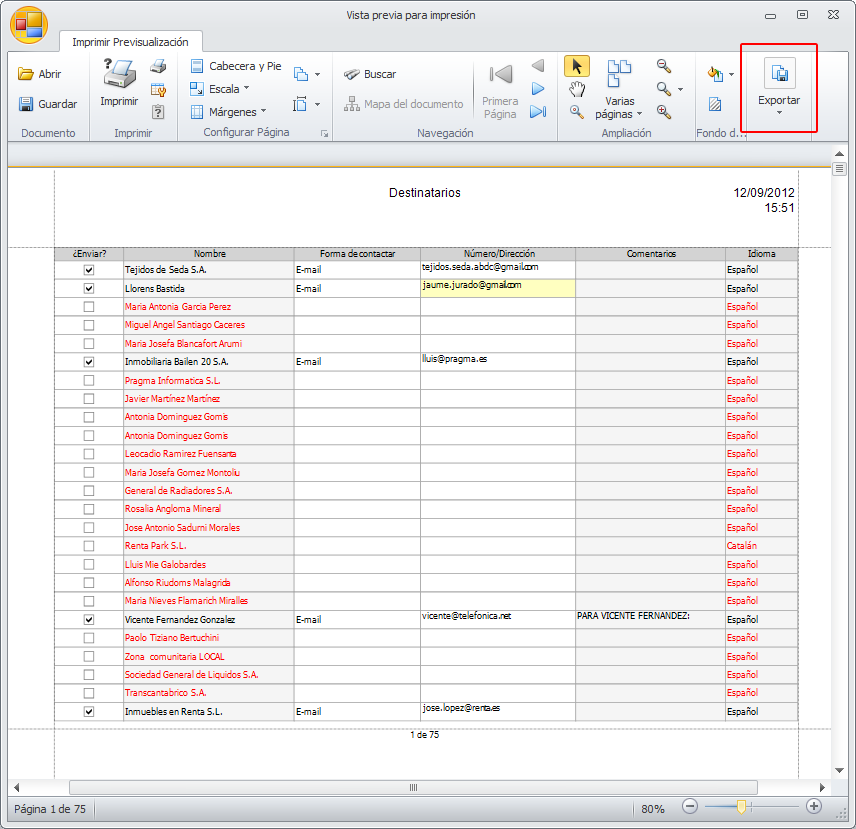The width and height of the screenshot is (856, 829).
Task: Click the zoom in plus button in status bar
Action: [x=814, y=807]
